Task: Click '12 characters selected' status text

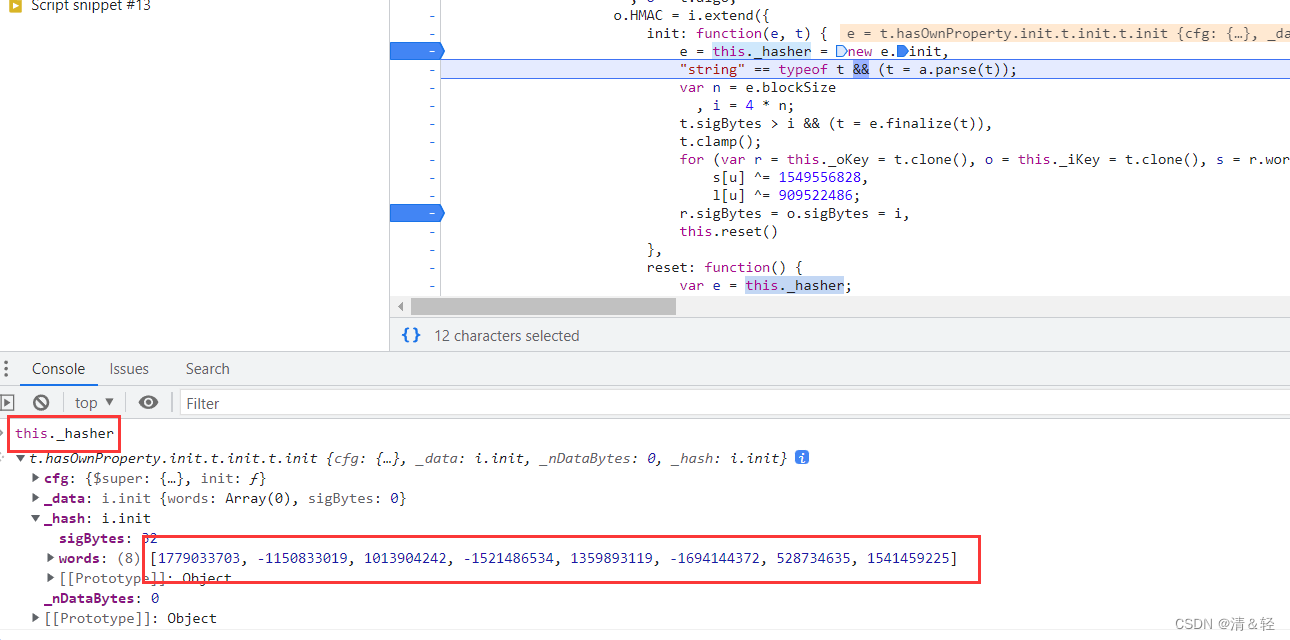Action: pyautogui.click(x=506, y=336)
